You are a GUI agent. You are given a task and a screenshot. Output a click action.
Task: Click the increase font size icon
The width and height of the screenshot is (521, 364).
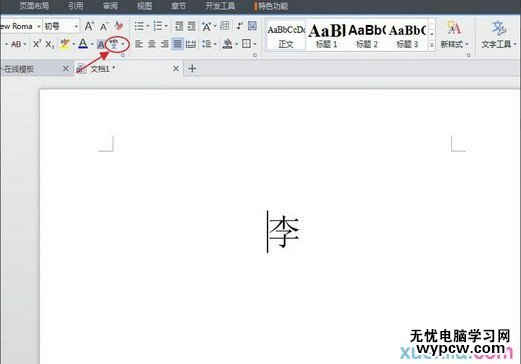click(x=89, y=26)
